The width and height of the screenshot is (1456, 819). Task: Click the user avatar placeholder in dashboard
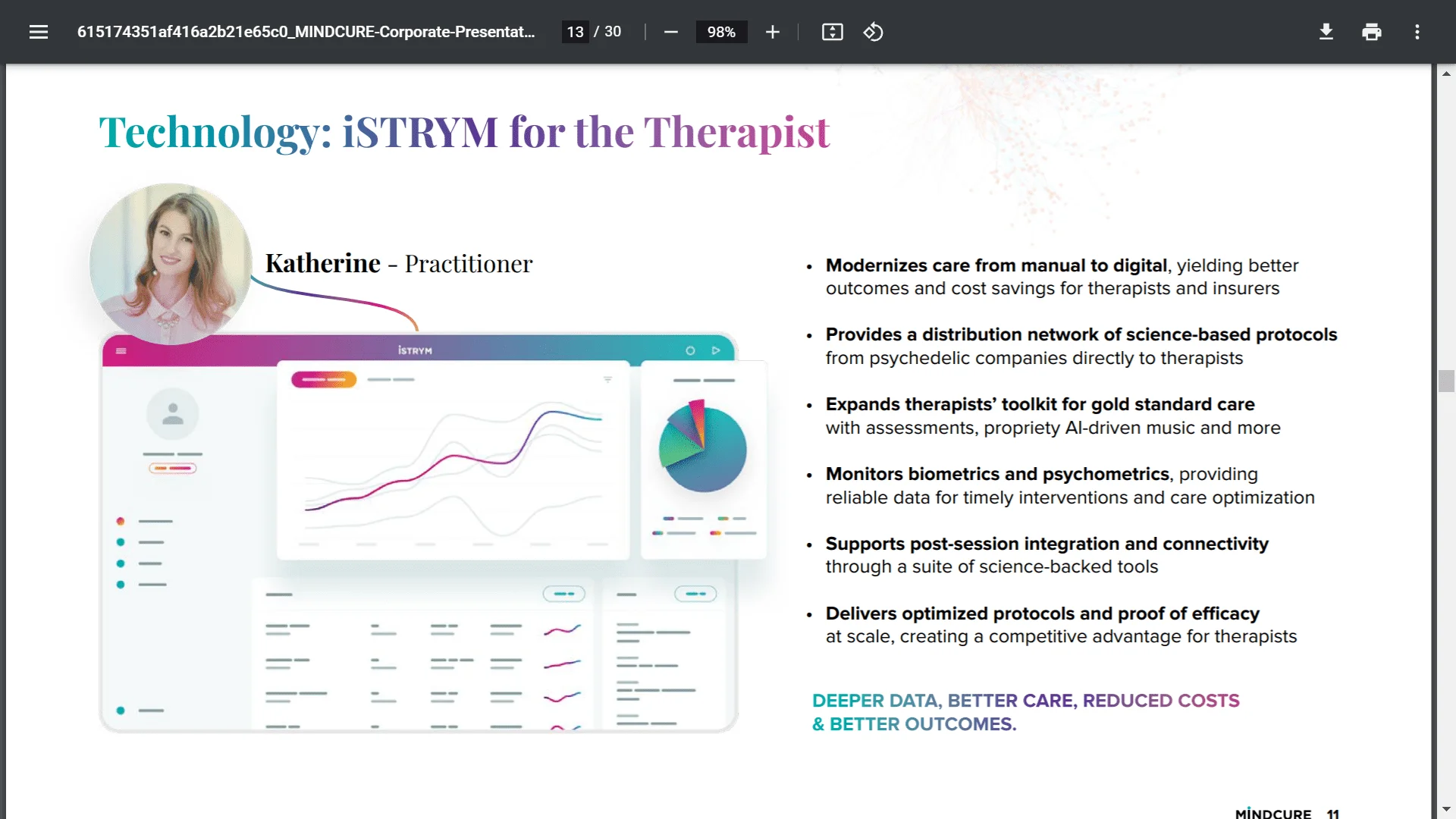point(173,414)
